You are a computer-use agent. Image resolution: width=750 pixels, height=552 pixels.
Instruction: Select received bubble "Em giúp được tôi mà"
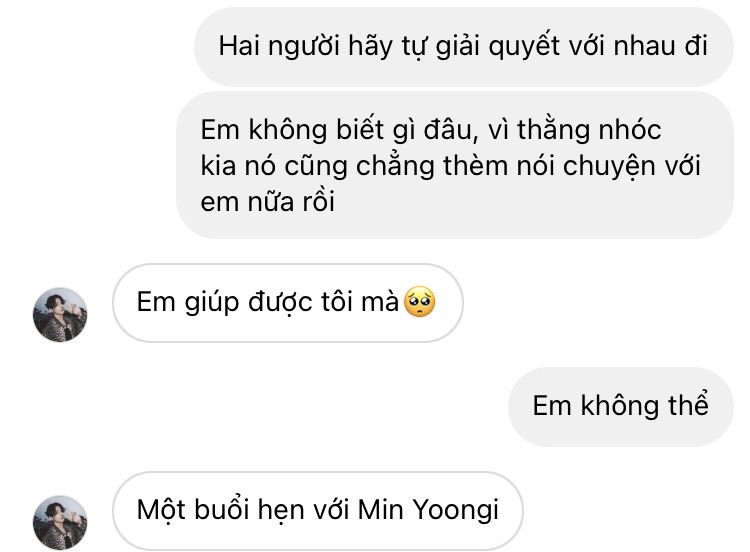click(287, 302)
